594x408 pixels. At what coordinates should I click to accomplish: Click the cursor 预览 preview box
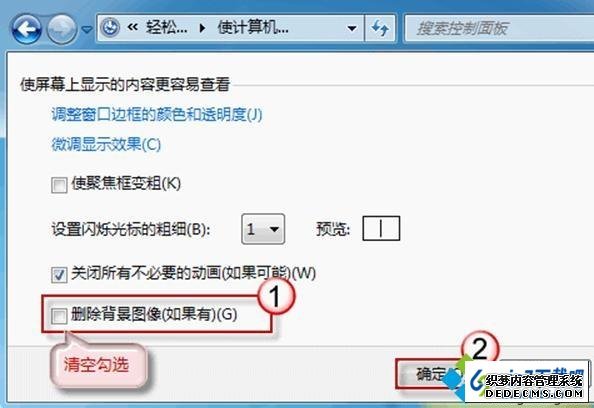pos(381,228)
